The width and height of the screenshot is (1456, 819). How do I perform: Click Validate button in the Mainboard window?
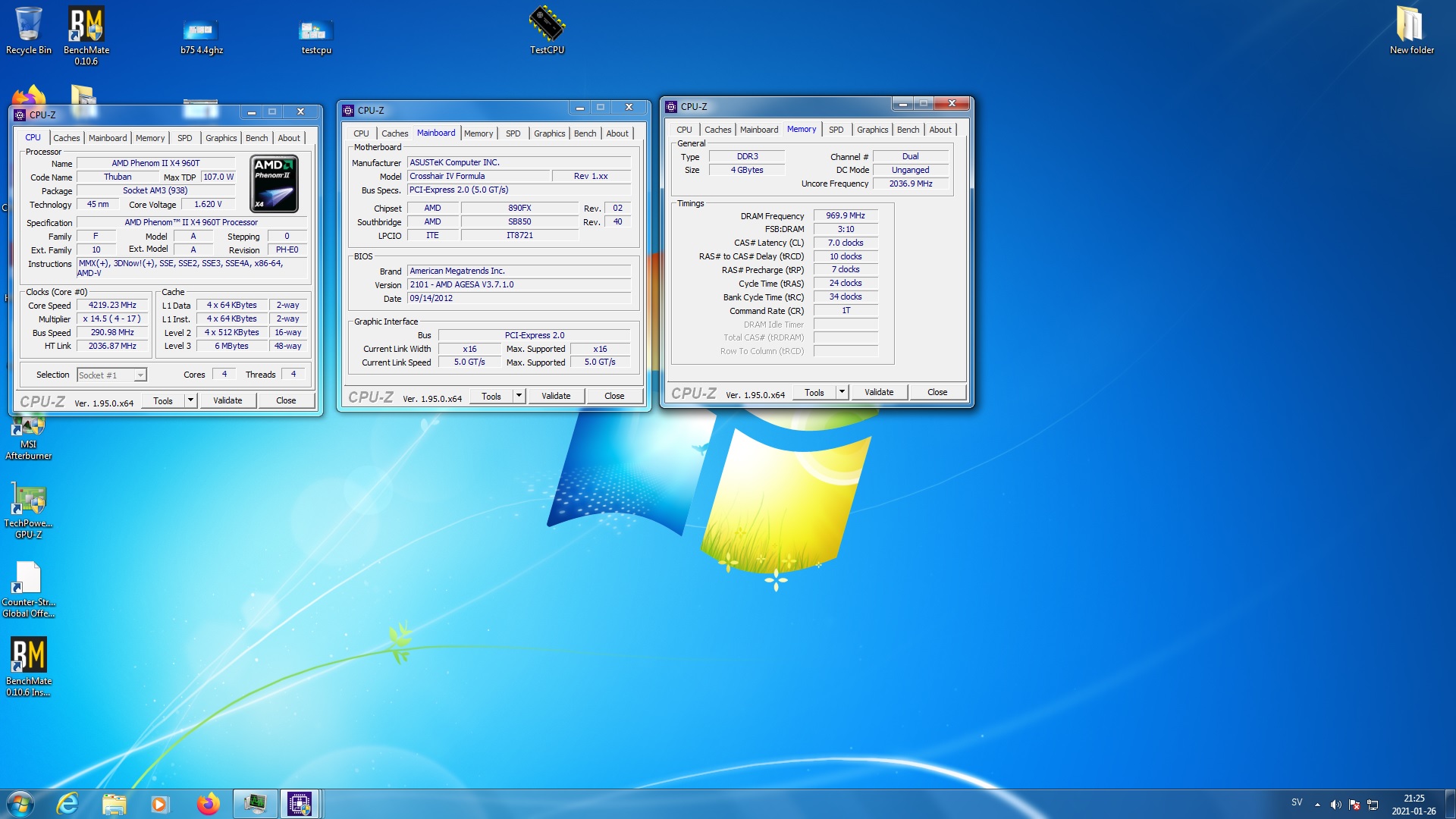coord(556,396)
